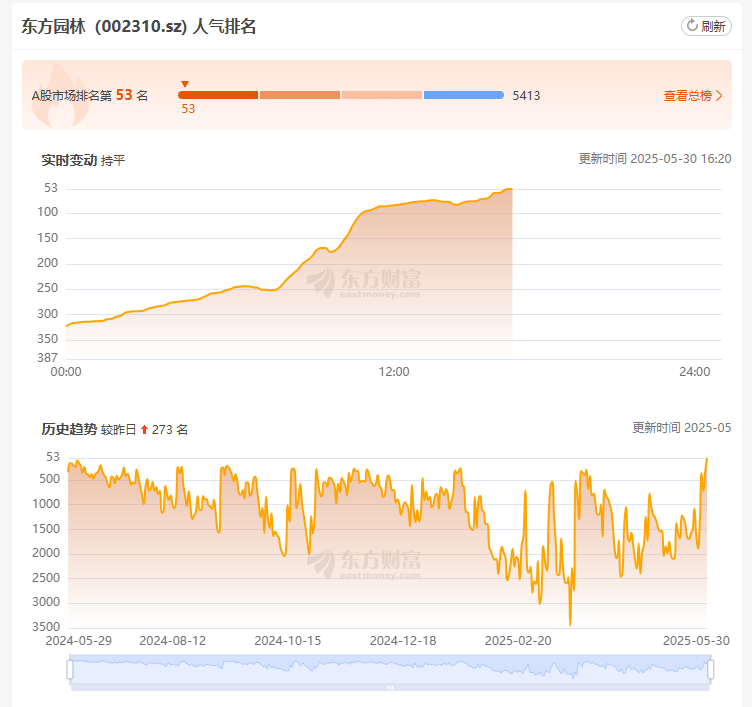Click the 387 label on realtime chart y-axis
The width and height of the screenshot is (752, 707).
pyautogui.click(x=47, y=358)
